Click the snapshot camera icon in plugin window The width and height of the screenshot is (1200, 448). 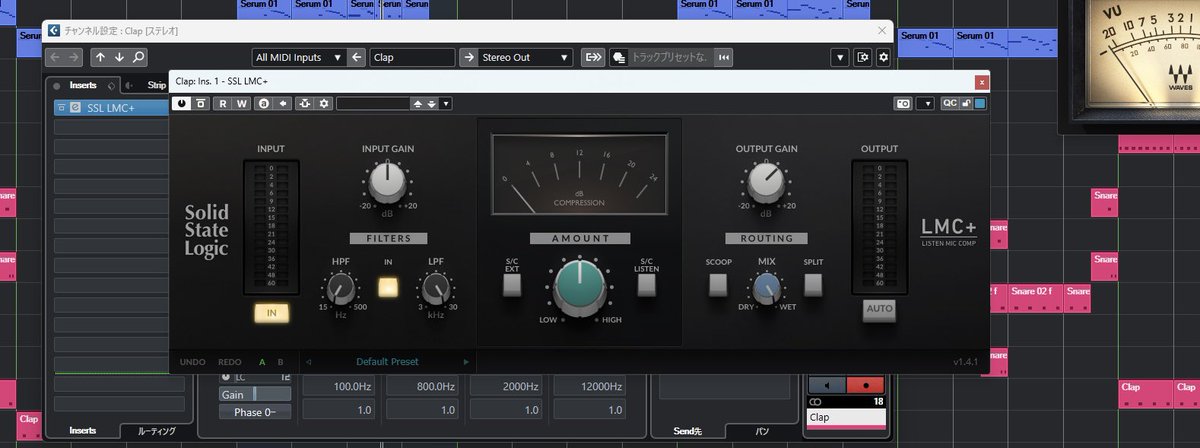[x=903, y=103]
